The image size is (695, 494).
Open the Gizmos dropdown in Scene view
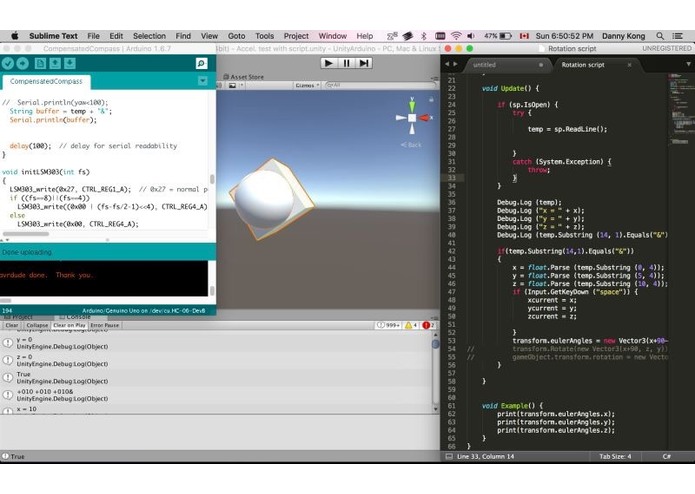[x=307, y=85]
